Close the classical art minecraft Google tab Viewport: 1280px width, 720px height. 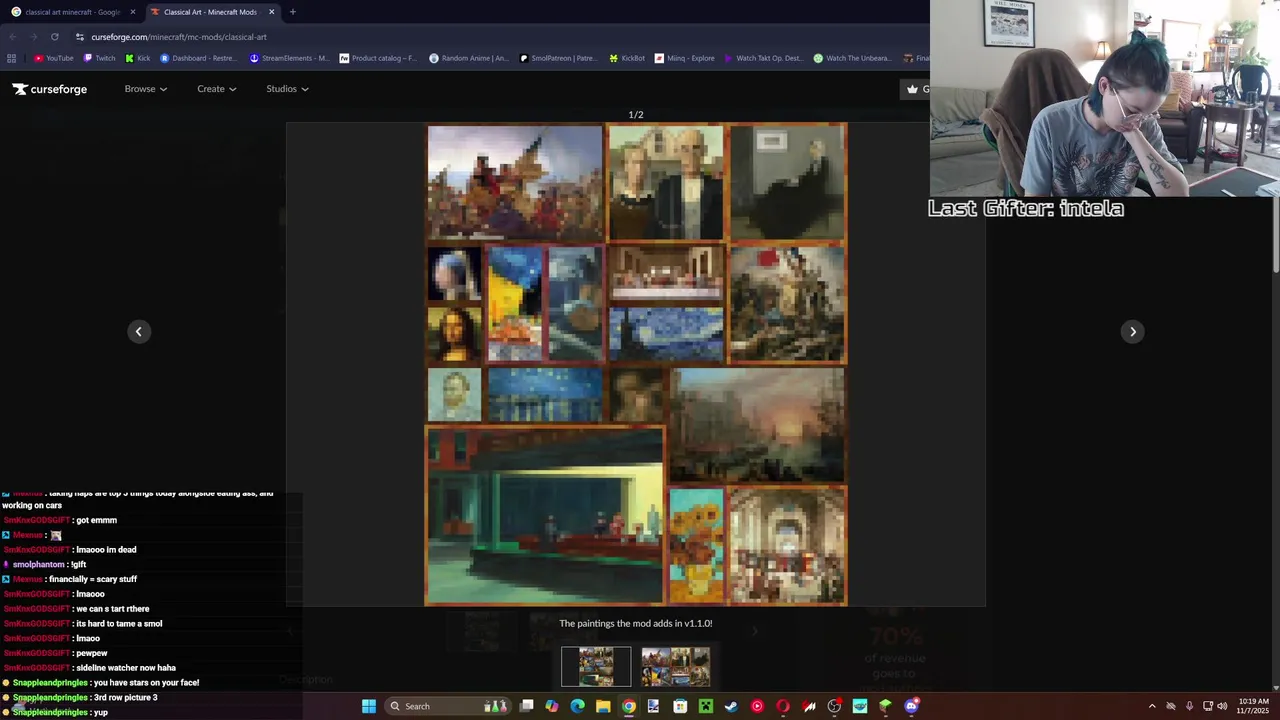(132, 12)
